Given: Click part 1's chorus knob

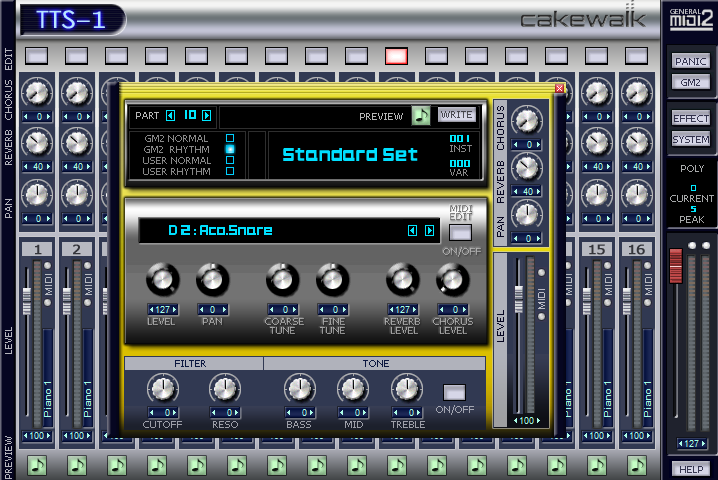Looking at the screenshot, I should pos(37,93).
